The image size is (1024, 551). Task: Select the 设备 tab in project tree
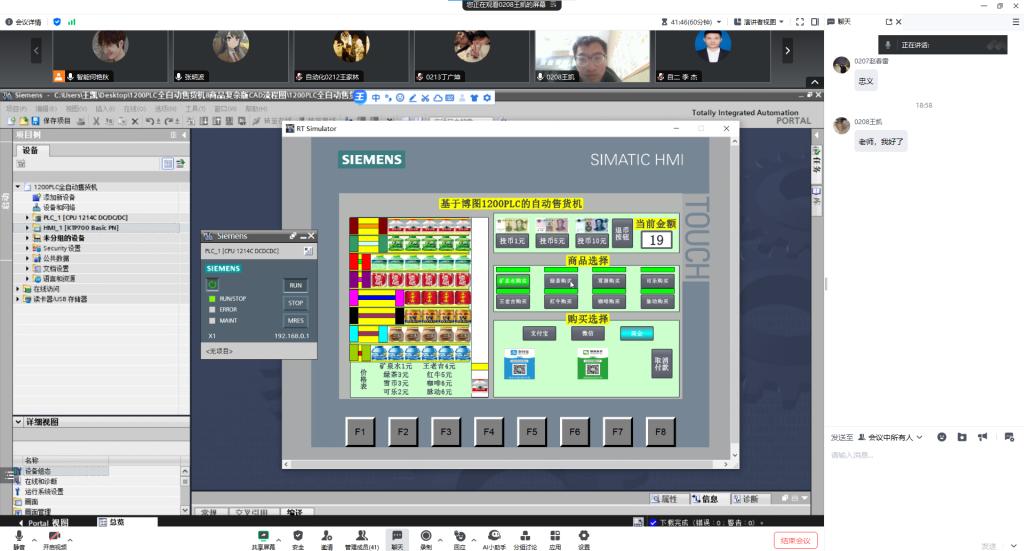pos(30,150)
